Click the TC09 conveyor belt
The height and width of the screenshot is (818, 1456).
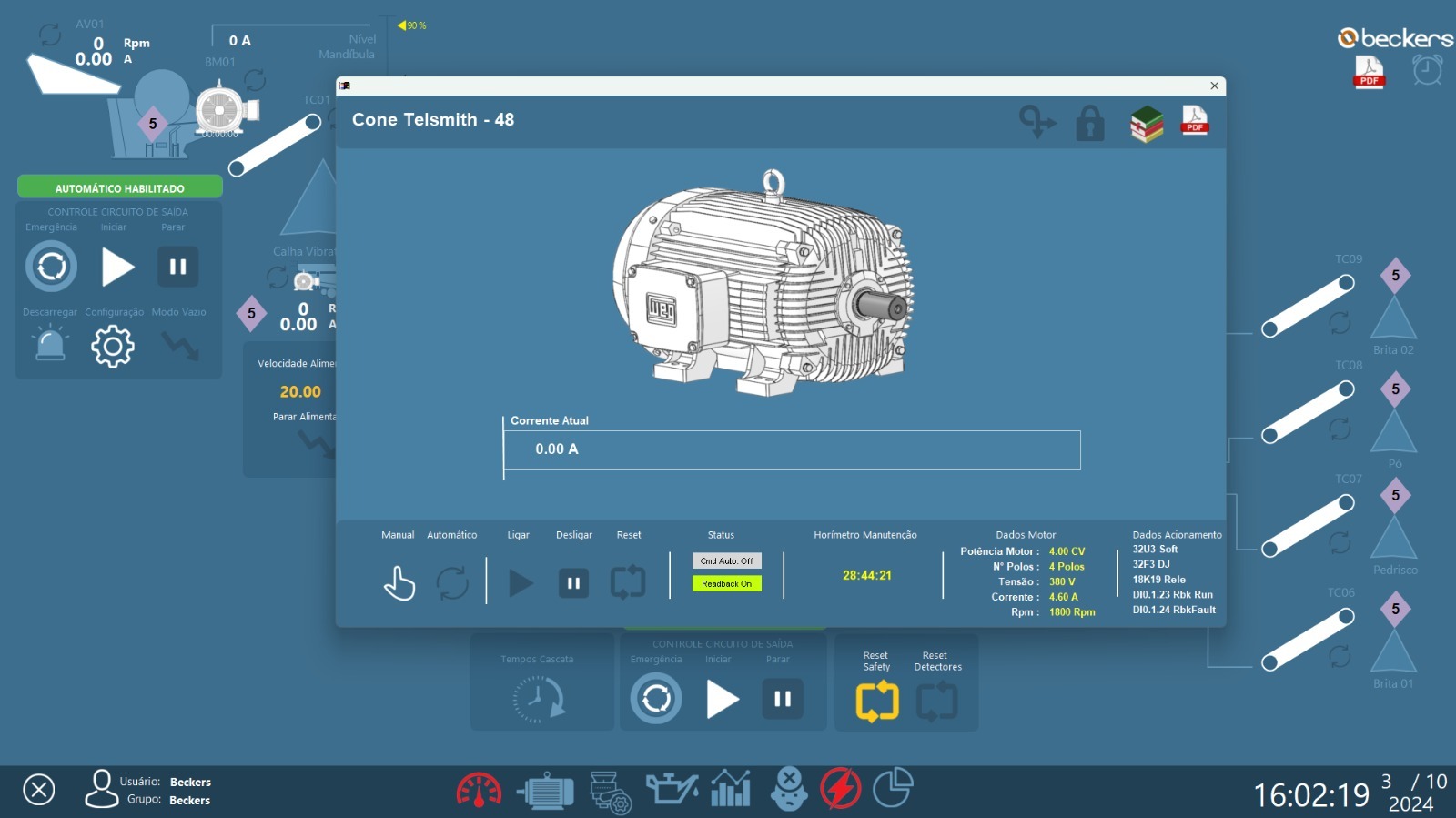click(x=1308, y=307)
